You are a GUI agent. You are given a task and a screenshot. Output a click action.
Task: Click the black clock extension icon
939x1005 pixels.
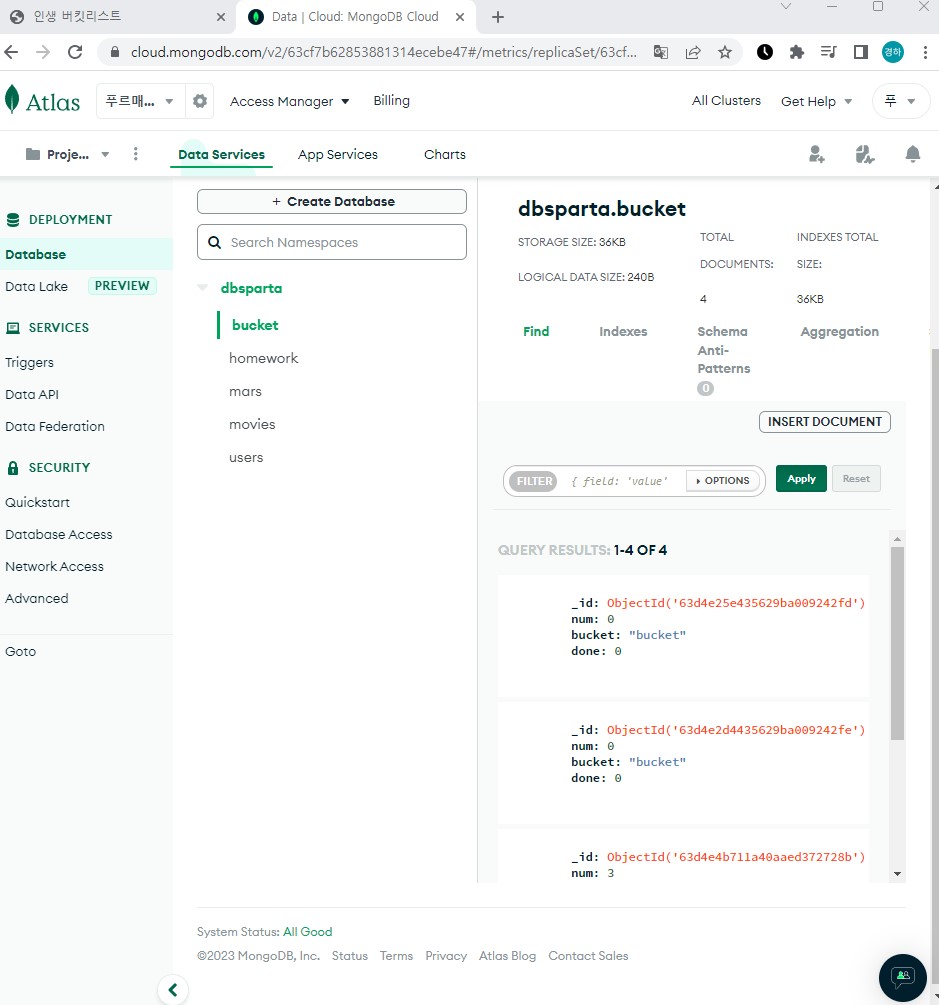(765, 52)
